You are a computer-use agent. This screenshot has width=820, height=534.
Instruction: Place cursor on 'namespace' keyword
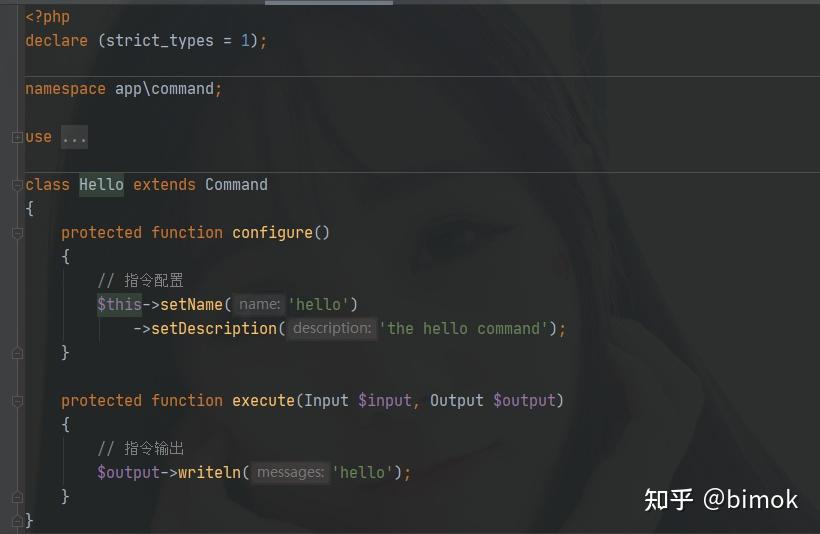pyautogui.click(x=65, y=89)
